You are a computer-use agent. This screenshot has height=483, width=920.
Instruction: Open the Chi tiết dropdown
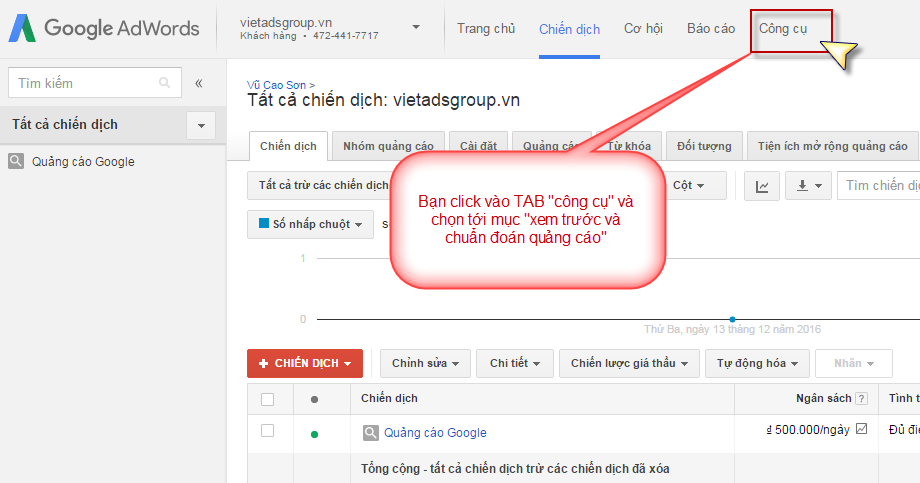(x=515, y=363)
